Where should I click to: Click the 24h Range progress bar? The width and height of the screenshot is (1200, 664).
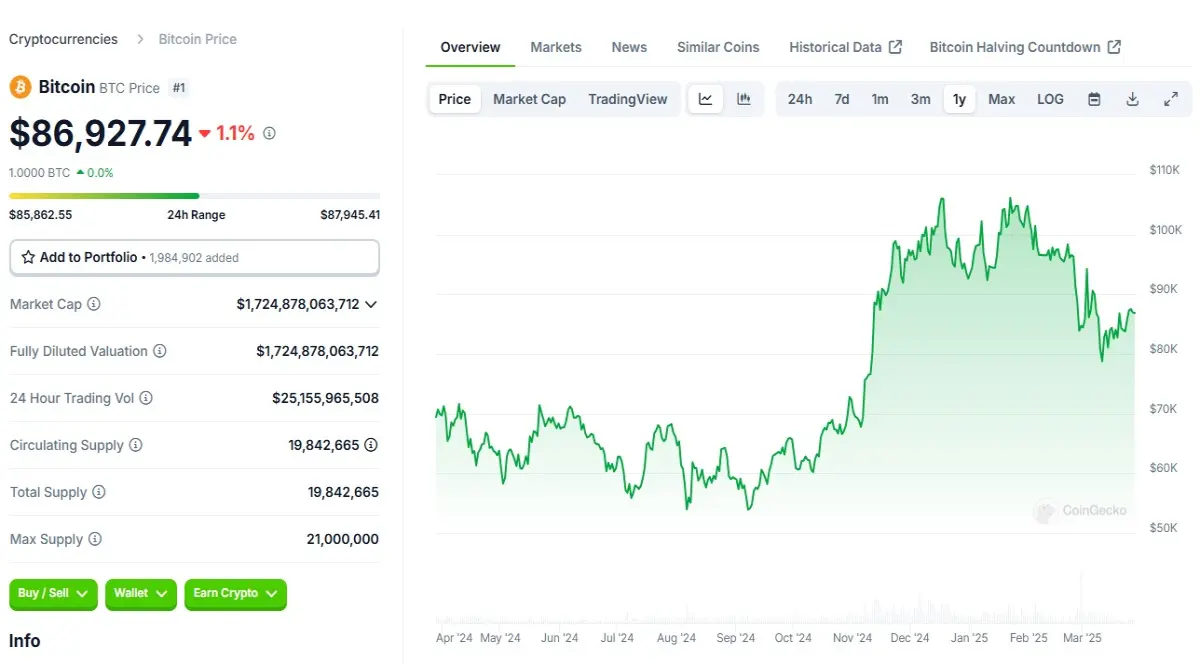click(194, 196)
